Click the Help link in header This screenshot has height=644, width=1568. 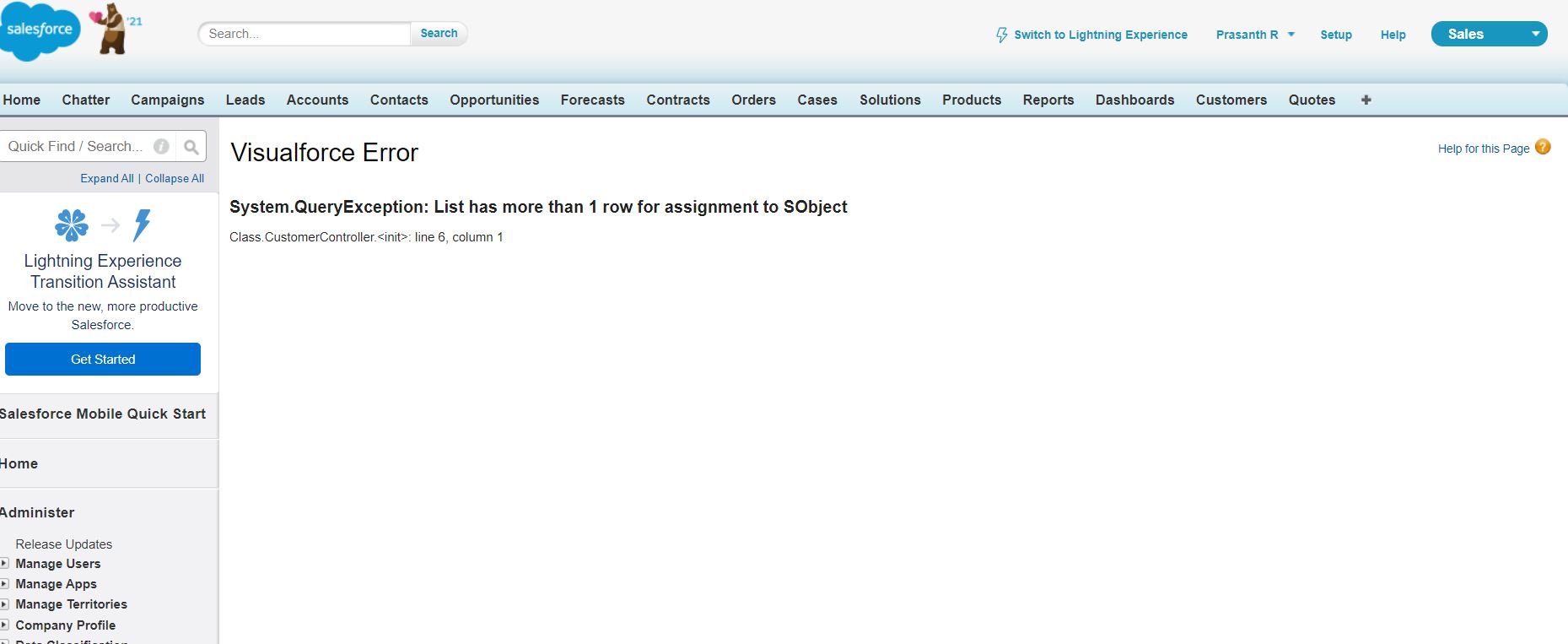(x=1393, y=35)
